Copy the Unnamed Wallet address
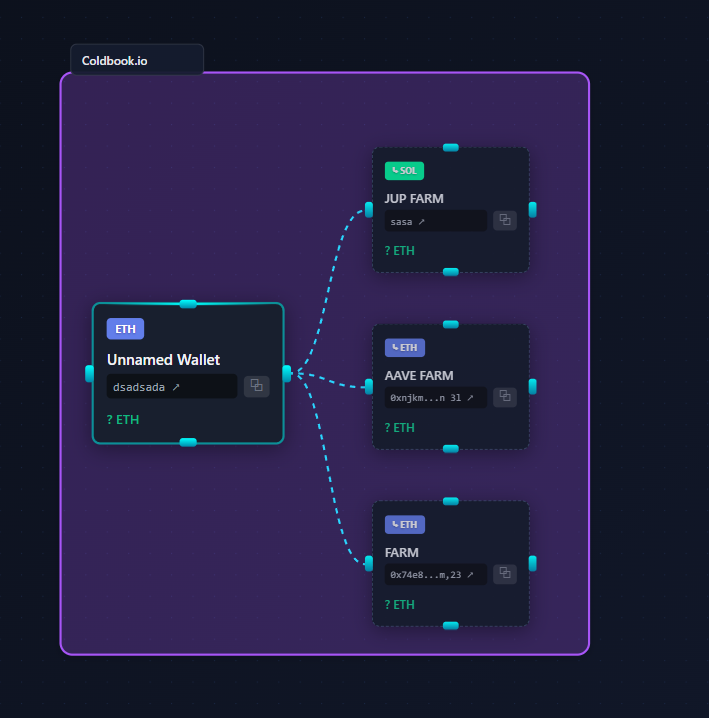Image resolution: width=709 pixels, height=718 pixels. coord(256,386)
